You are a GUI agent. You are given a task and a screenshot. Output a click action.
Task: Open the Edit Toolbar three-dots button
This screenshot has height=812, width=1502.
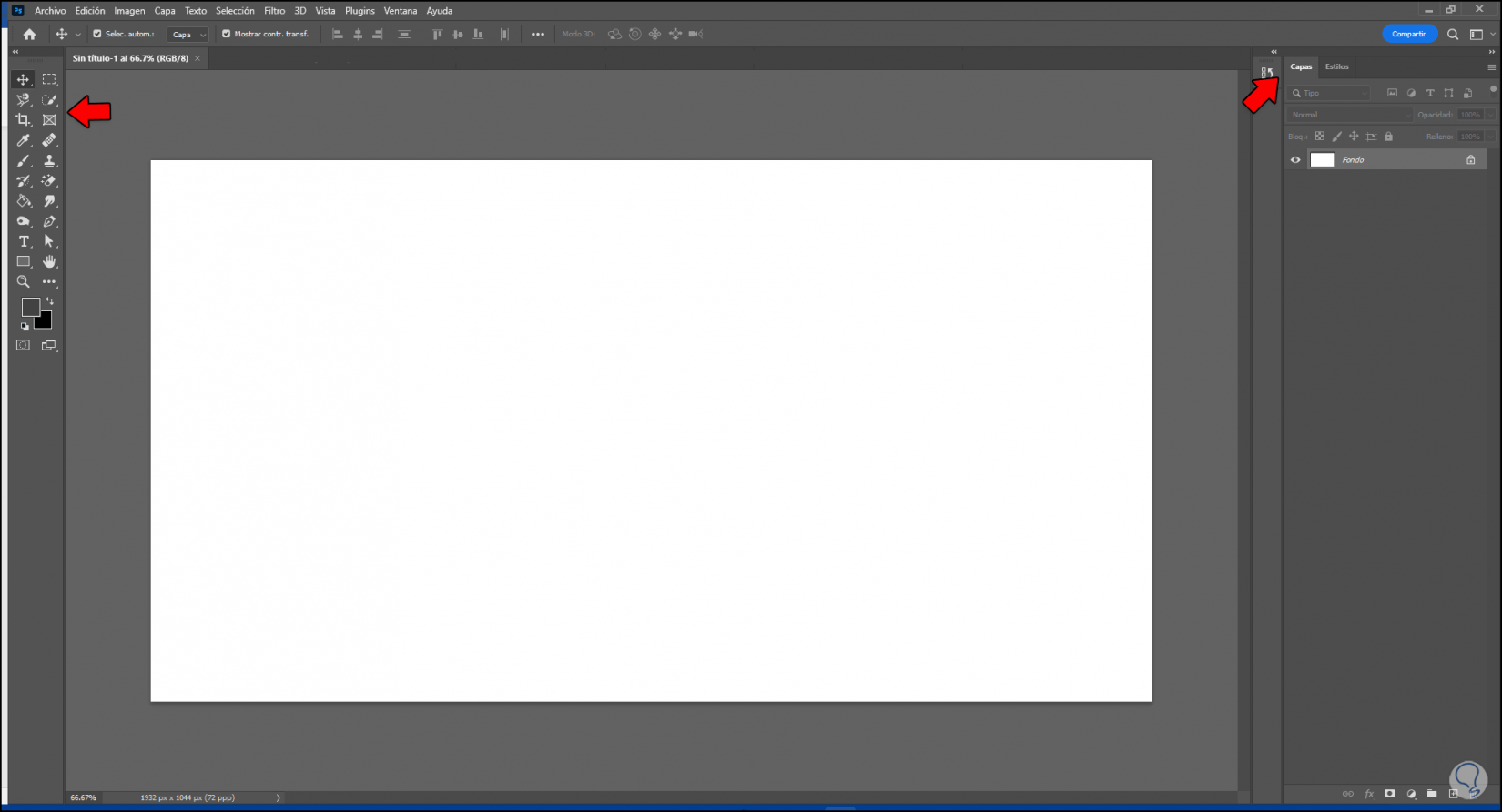point(49,282)
